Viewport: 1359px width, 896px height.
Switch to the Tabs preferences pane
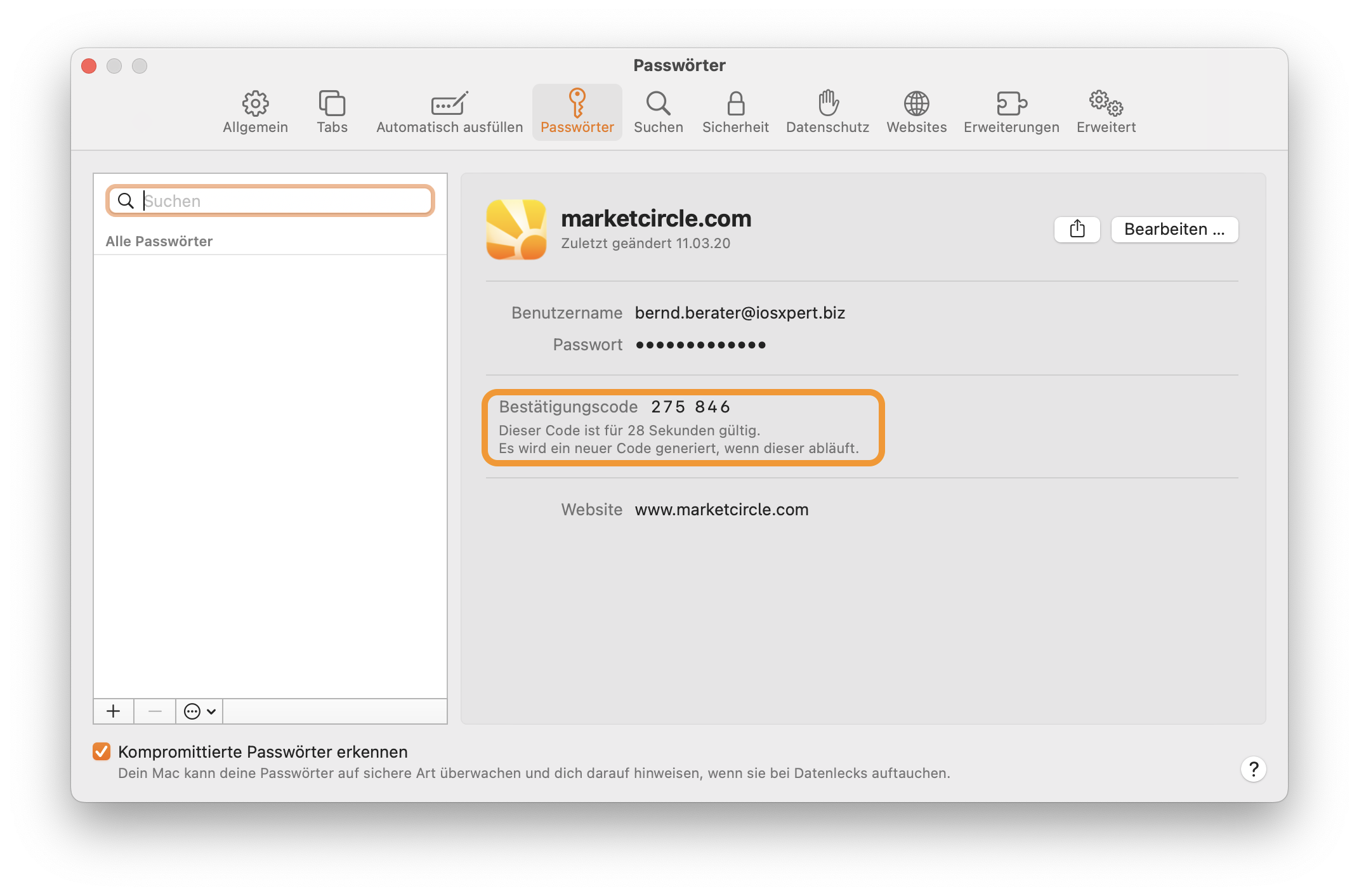pos(332,112)
